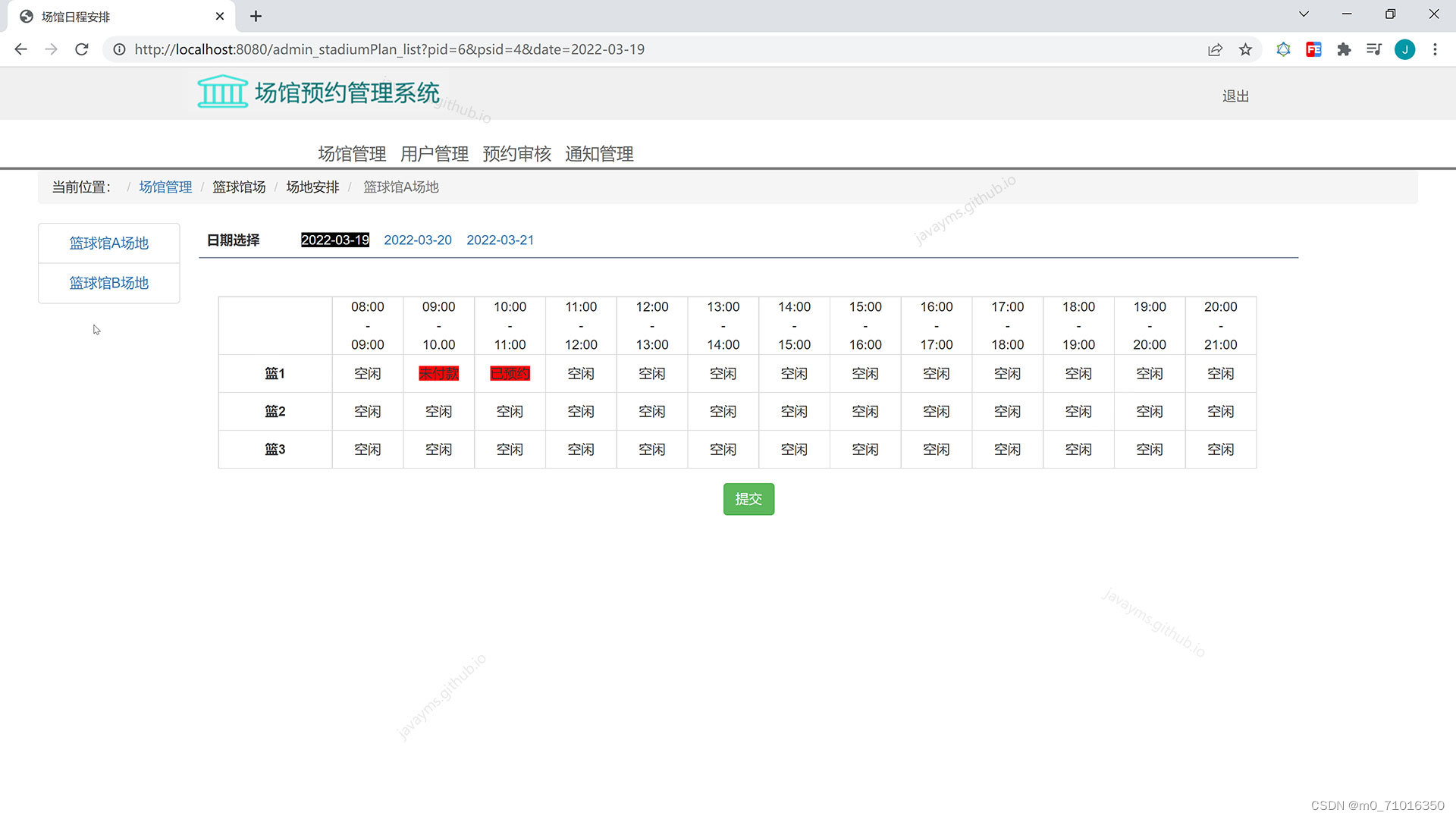Close the 场馆日程安排 tab
This screenshot has width=1456, height=819.
(x=220, y=16)
